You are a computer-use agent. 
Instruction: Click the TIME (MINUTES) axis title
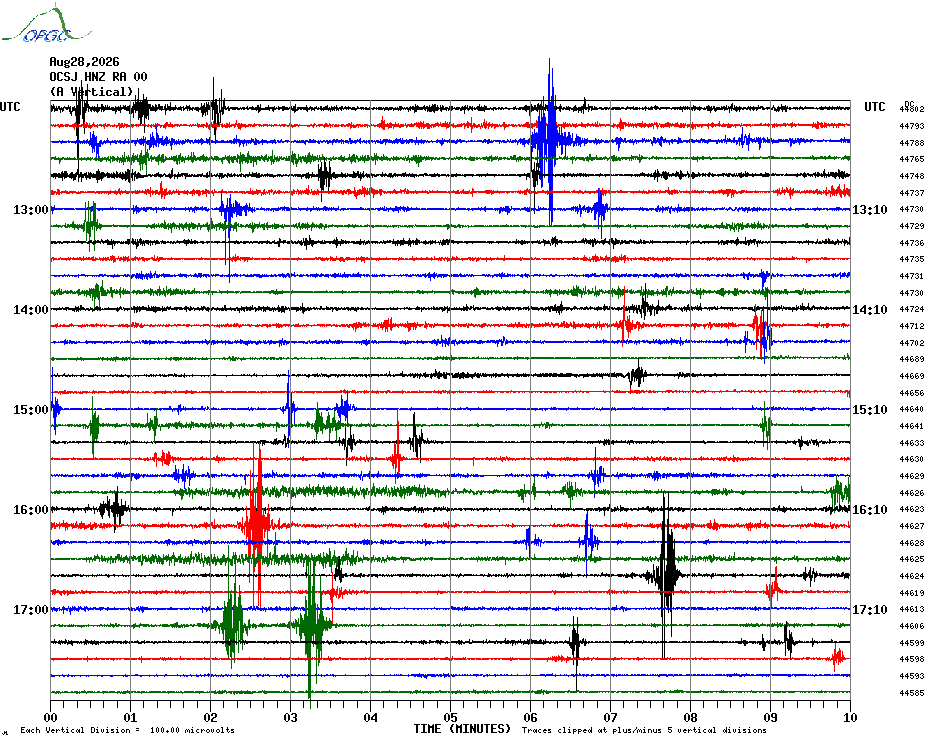coord(462,729)
